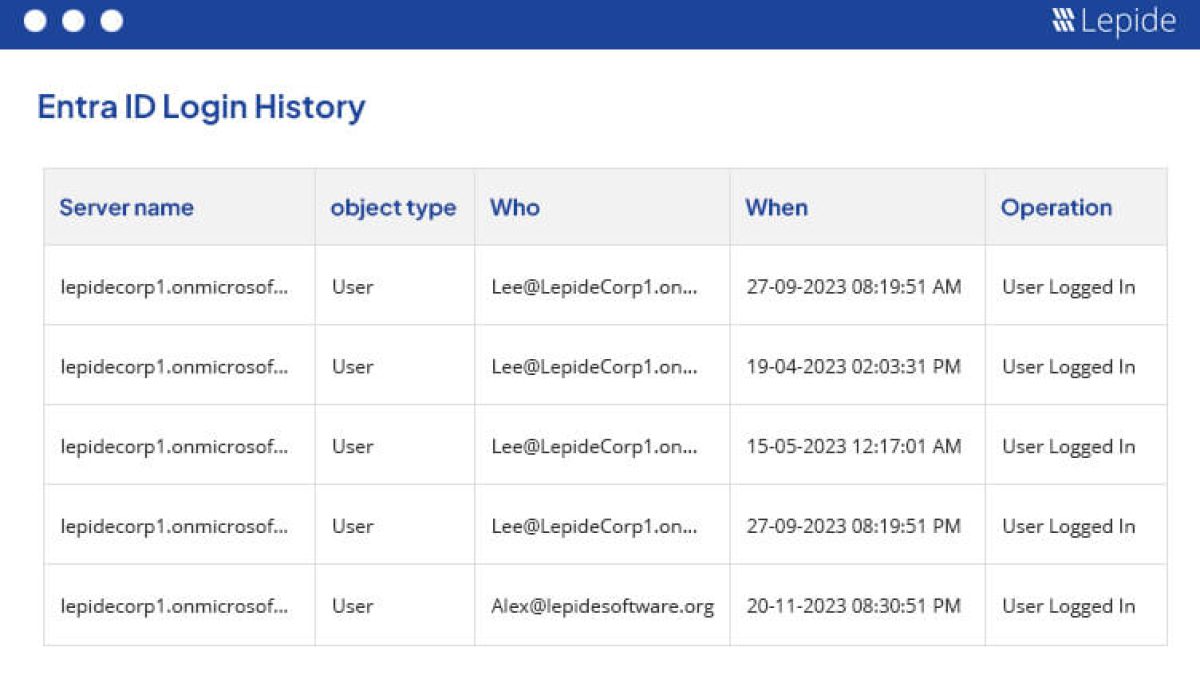This screenshot has width=1200, height=675.
Task: Select login entry dated 27-09-2023 08:19:51 AM
Action: tap(853, 287)
